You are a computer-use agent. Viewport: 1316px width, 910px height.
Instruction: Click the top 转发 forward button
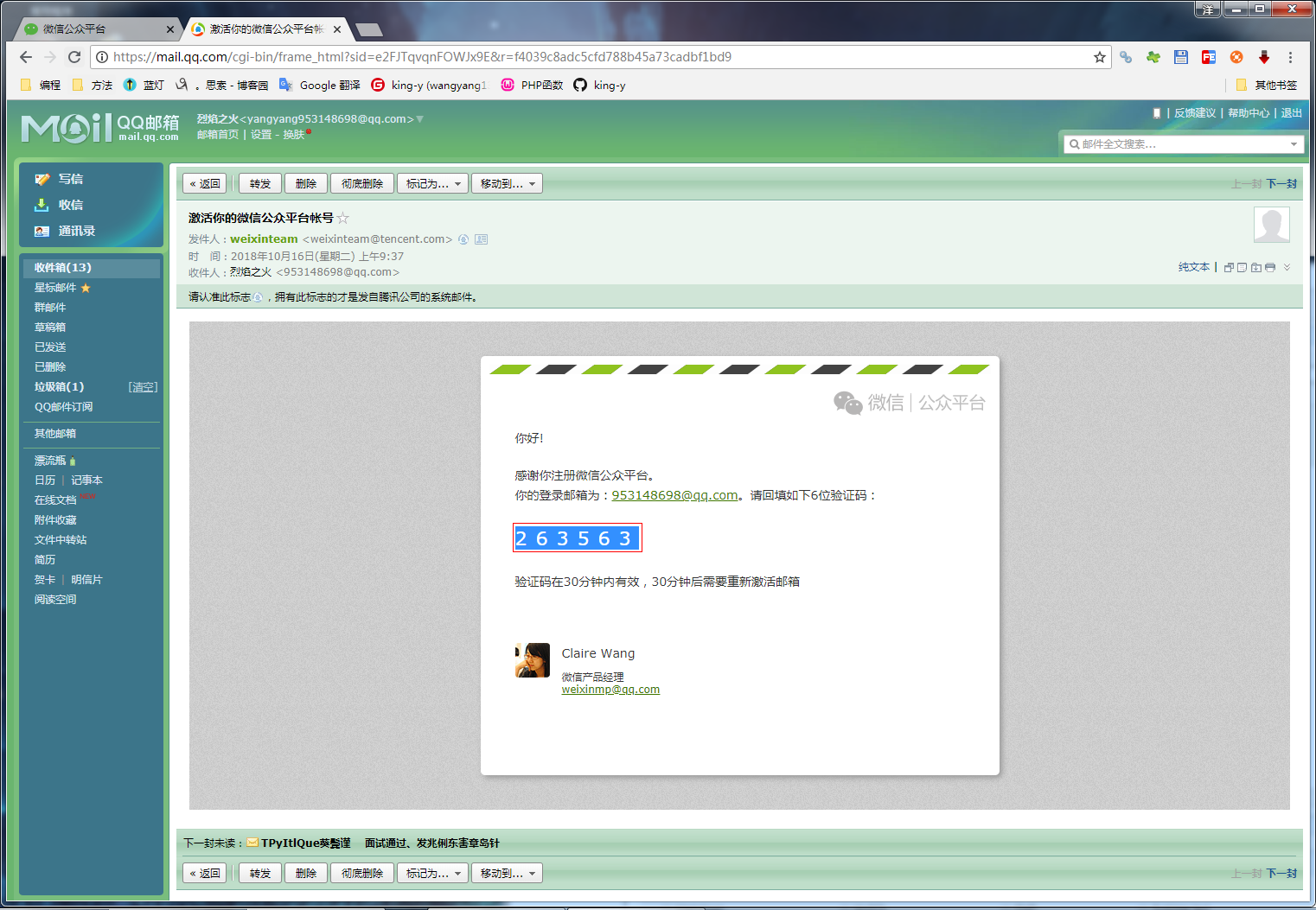pos(260,183)
